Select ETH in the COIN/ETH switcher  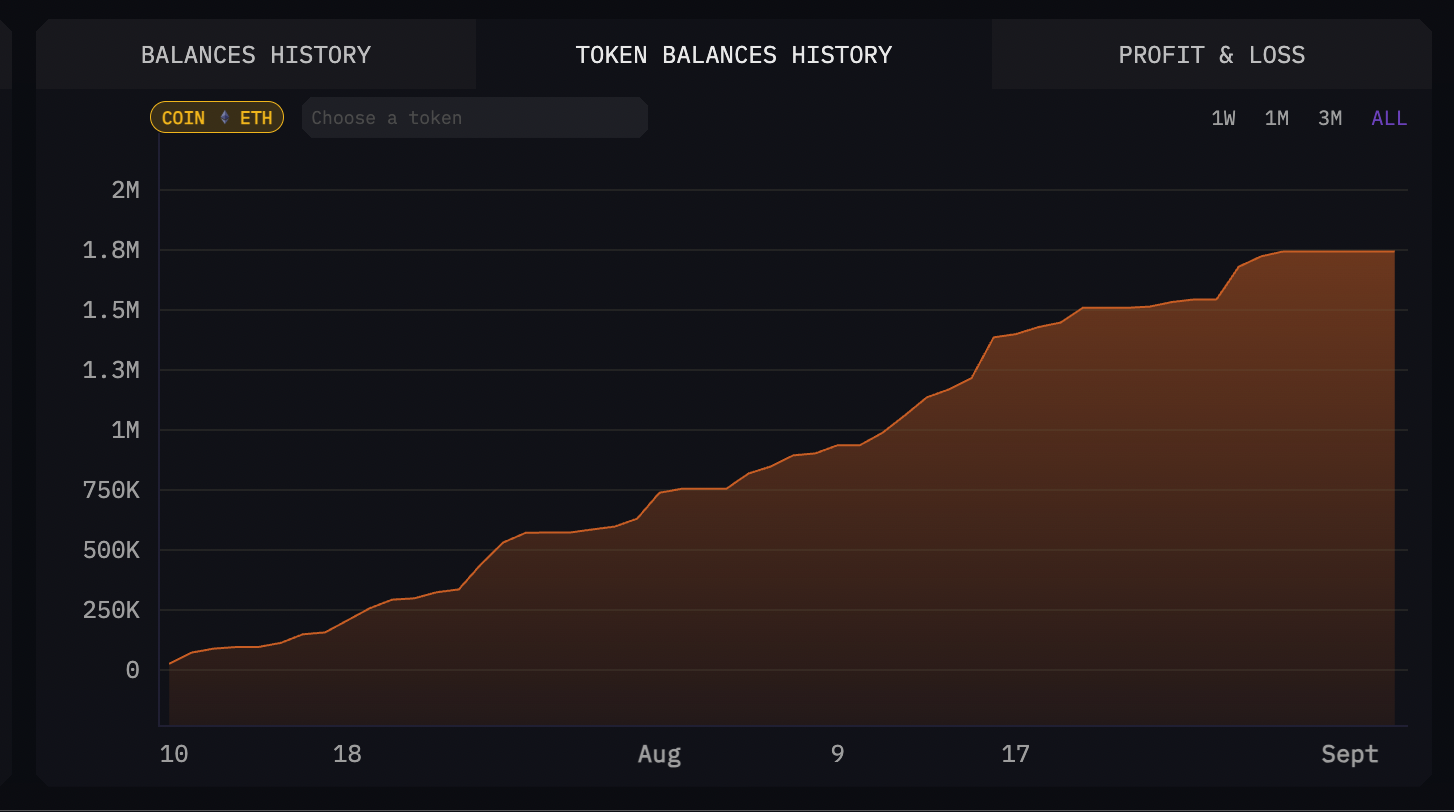click(254, 117)
